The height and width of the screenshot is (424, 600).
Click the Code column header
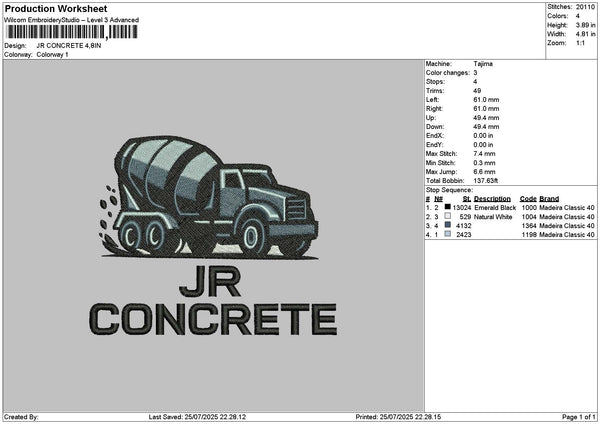click(x=528, y=198)
